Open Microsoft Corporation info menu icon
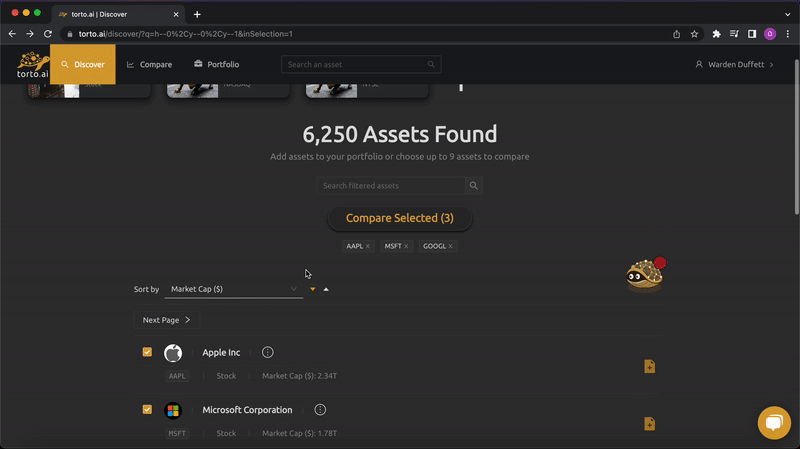 pos(320,410)
